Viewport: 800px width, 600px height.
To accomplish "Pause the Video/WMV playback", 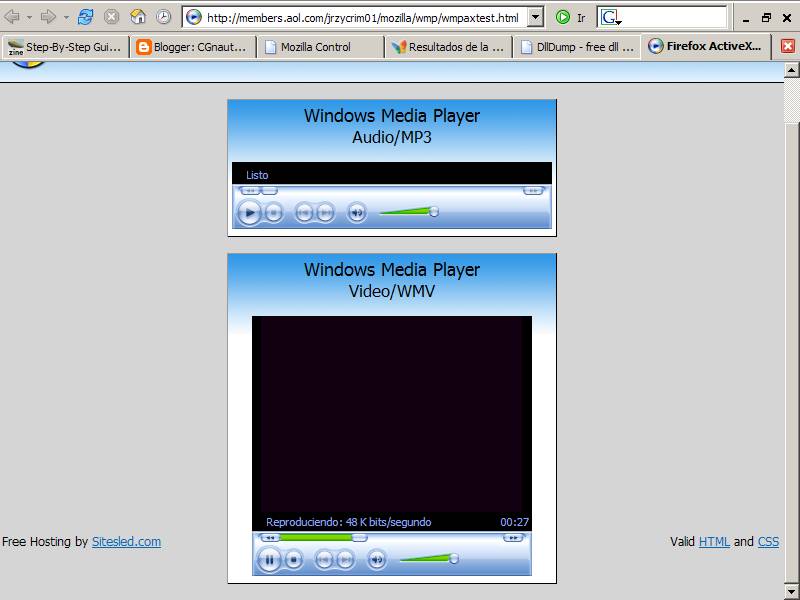I will click(269, 560).
